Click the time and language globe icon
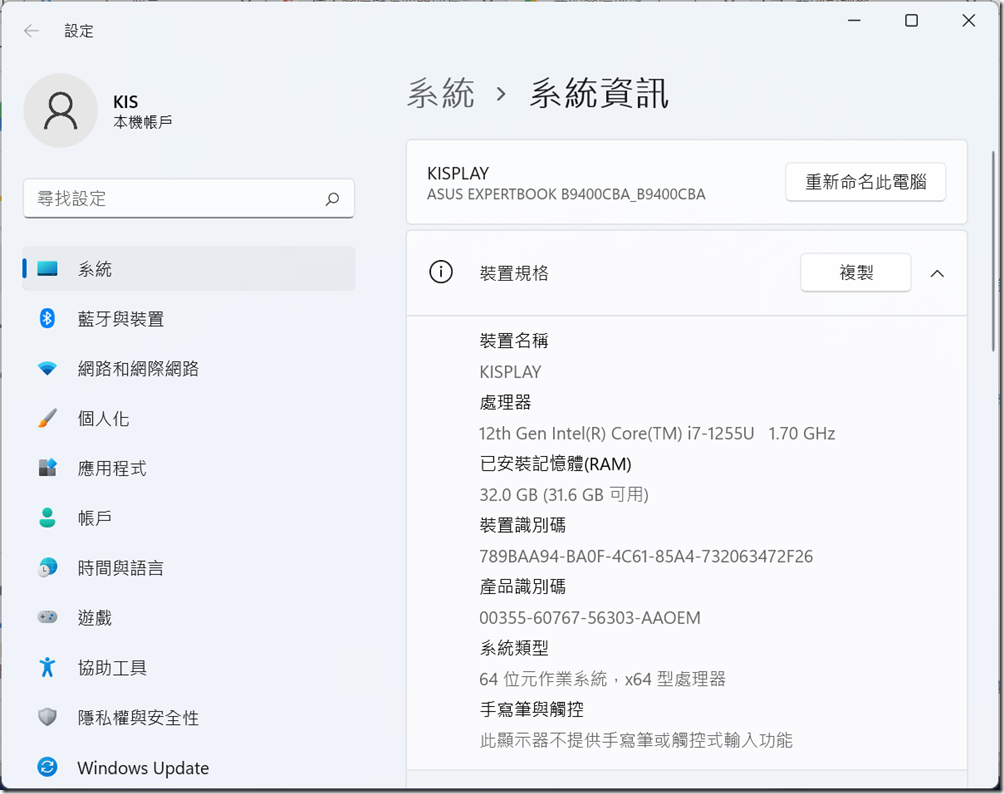Viewport: 1004px width, 794px height. coord(47,568)
